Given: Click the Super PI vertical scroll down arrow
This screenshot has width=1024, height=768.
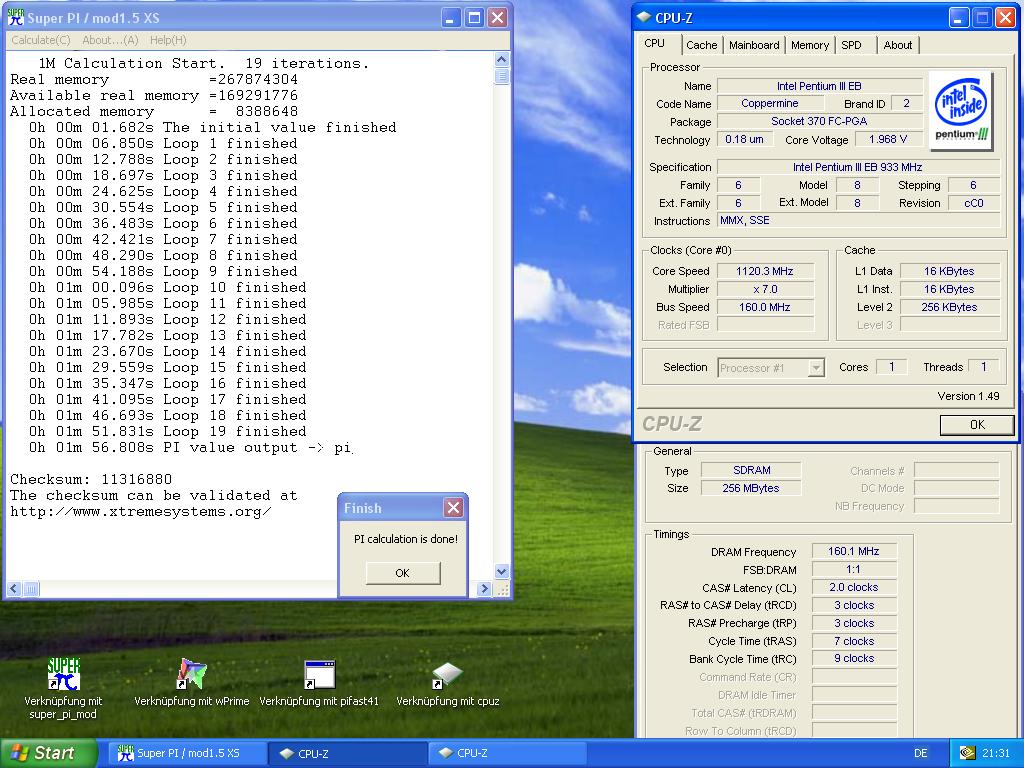Looking at the screenshot, I should [502, 571].
